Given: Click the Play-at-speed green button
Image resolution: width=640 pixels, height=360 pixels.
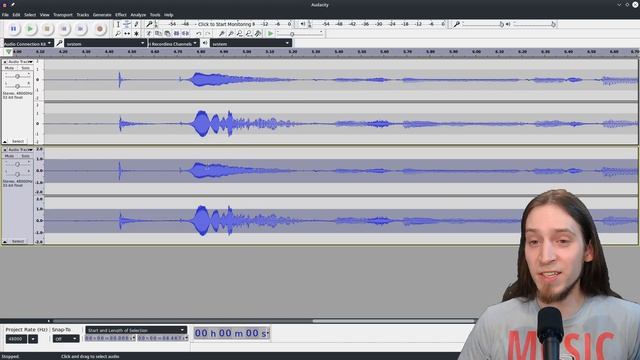Looking at the screenshot, I should click(270, 33).
